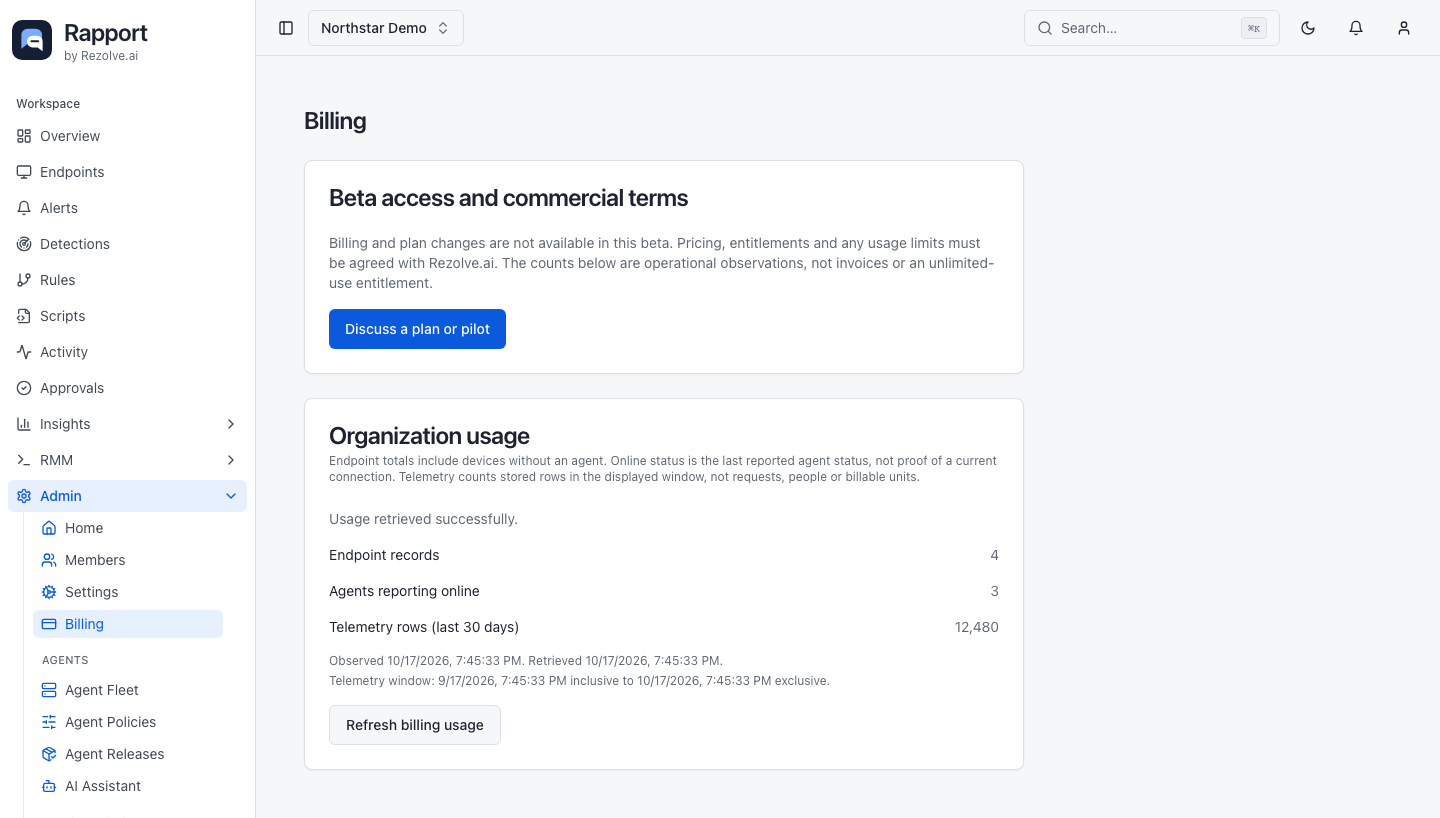
Task: Click Refresh billing usage button
Action: [415, 725]
